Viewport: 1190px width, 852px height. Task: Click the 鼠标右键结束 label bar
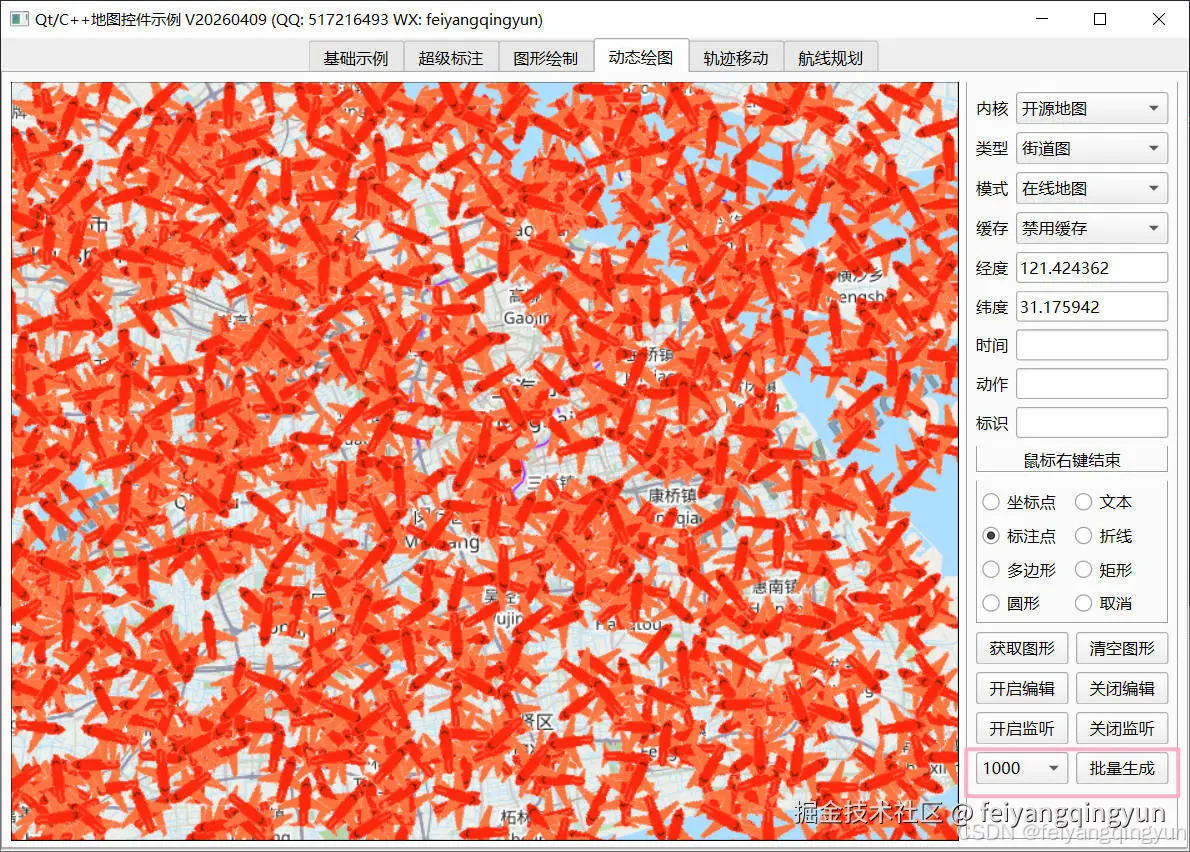click(1072, 460)
